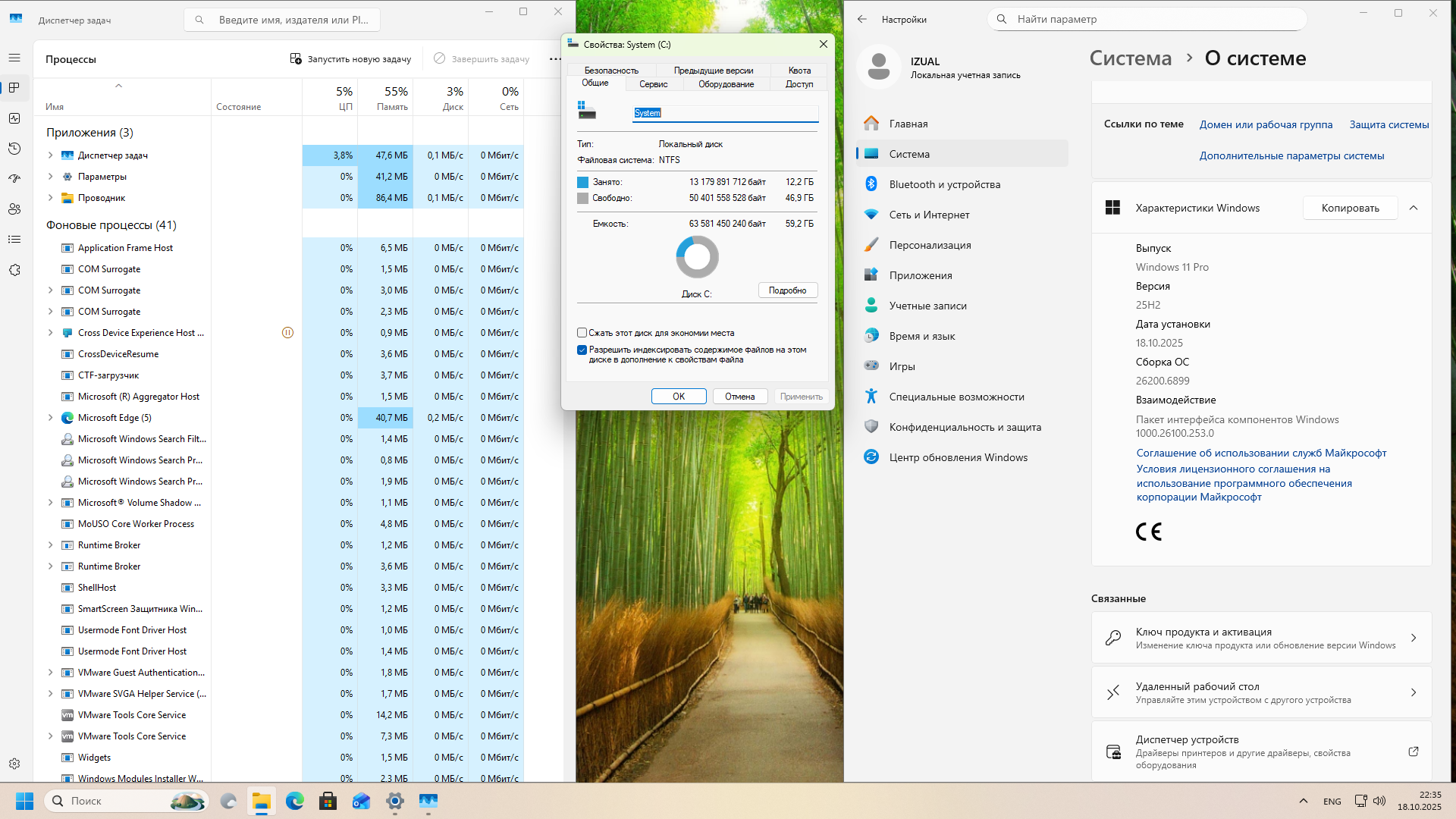Open Performance page in Task Manager sidebar

tap(14, 118)
